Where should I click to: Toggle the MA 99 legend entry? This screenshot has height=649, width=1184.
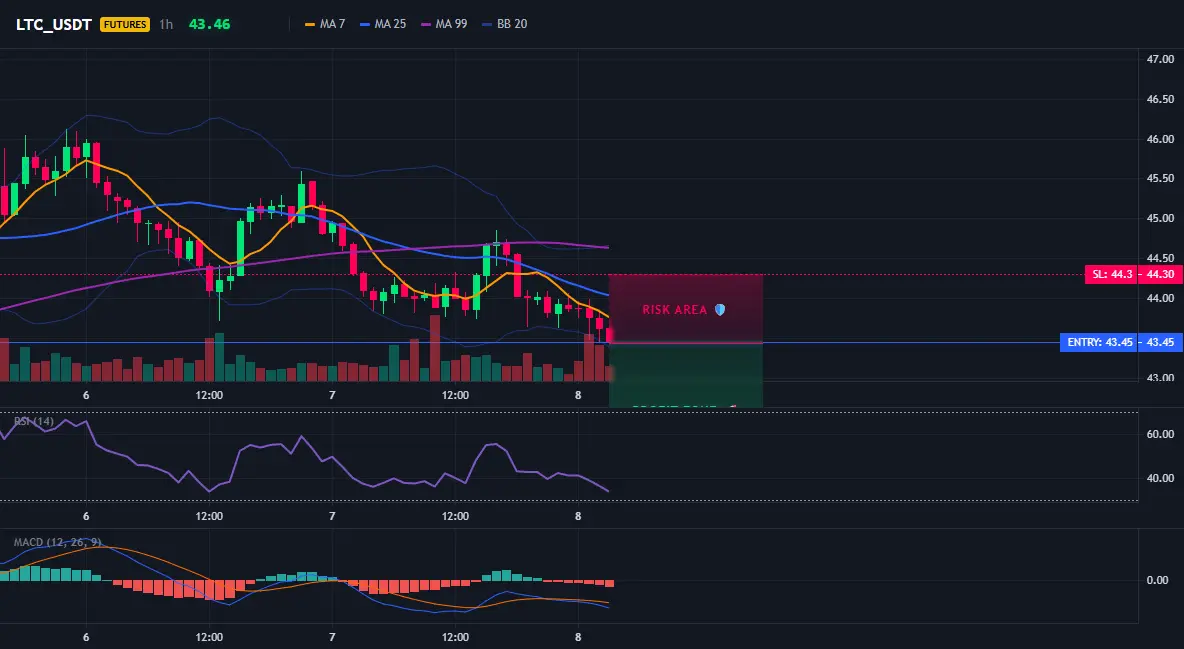coord(444,24)
